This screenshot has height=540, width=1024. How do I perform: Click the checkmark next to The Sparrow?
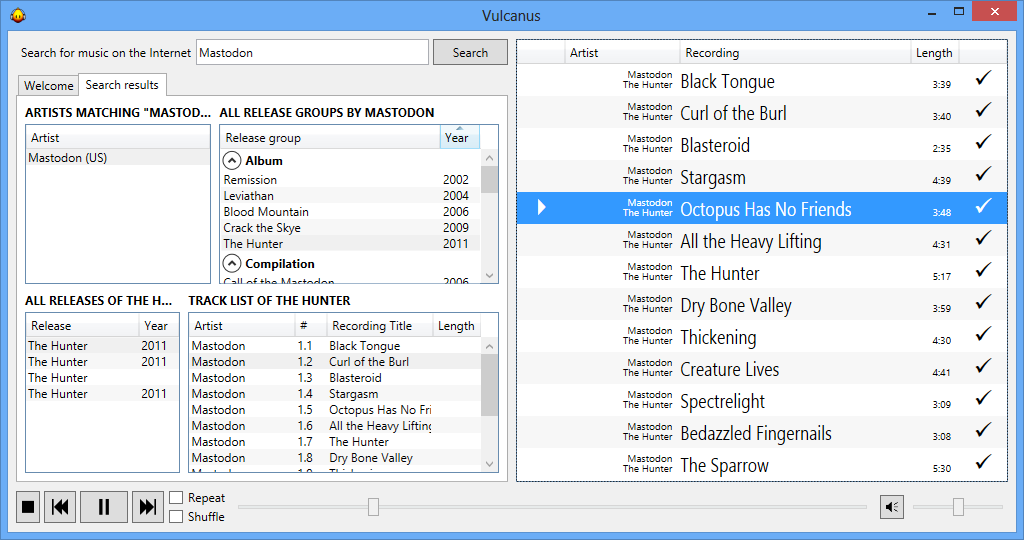tap(983, 462)
